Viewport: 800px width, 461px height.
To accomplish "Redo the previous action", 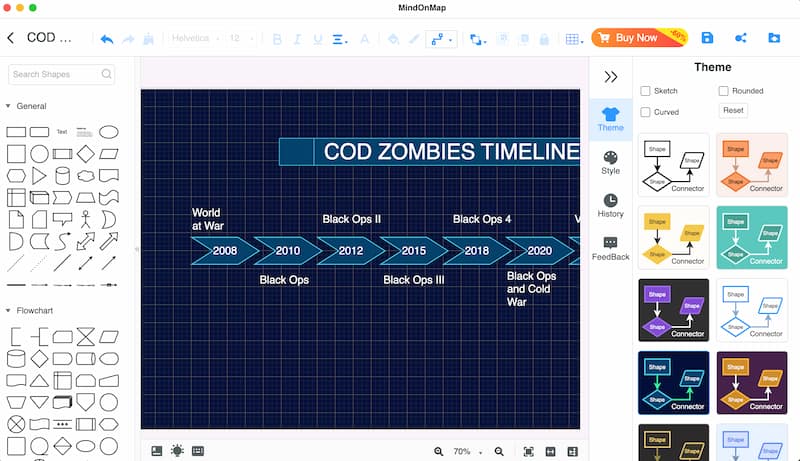I will pyautogui.click(x=128, y=39).
